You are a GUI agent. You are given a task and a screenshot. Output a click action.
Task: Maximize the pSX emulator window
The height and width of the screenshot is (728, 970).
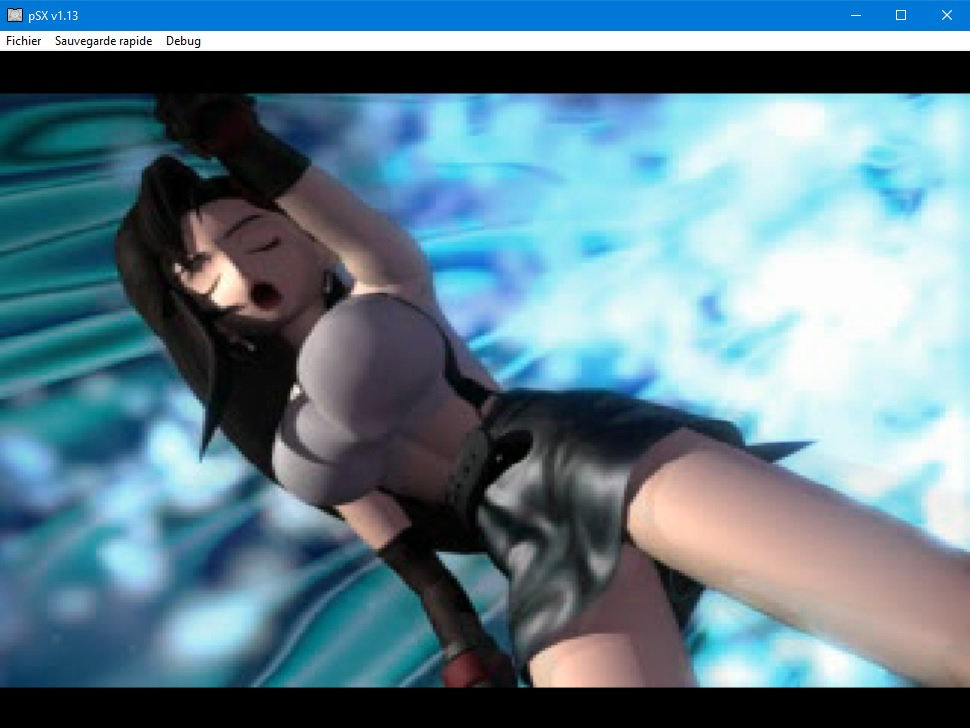(x=901, y=15)
